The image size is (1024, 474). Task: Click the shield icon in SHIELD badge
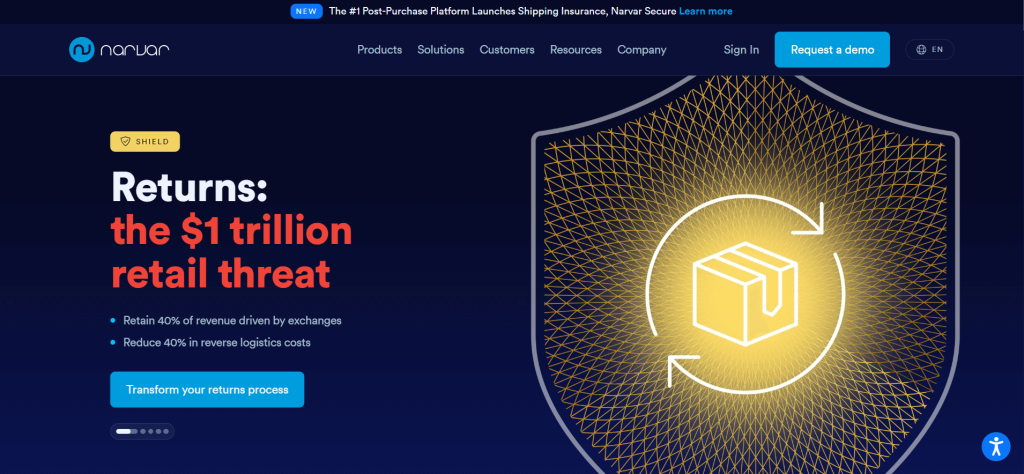125,142
